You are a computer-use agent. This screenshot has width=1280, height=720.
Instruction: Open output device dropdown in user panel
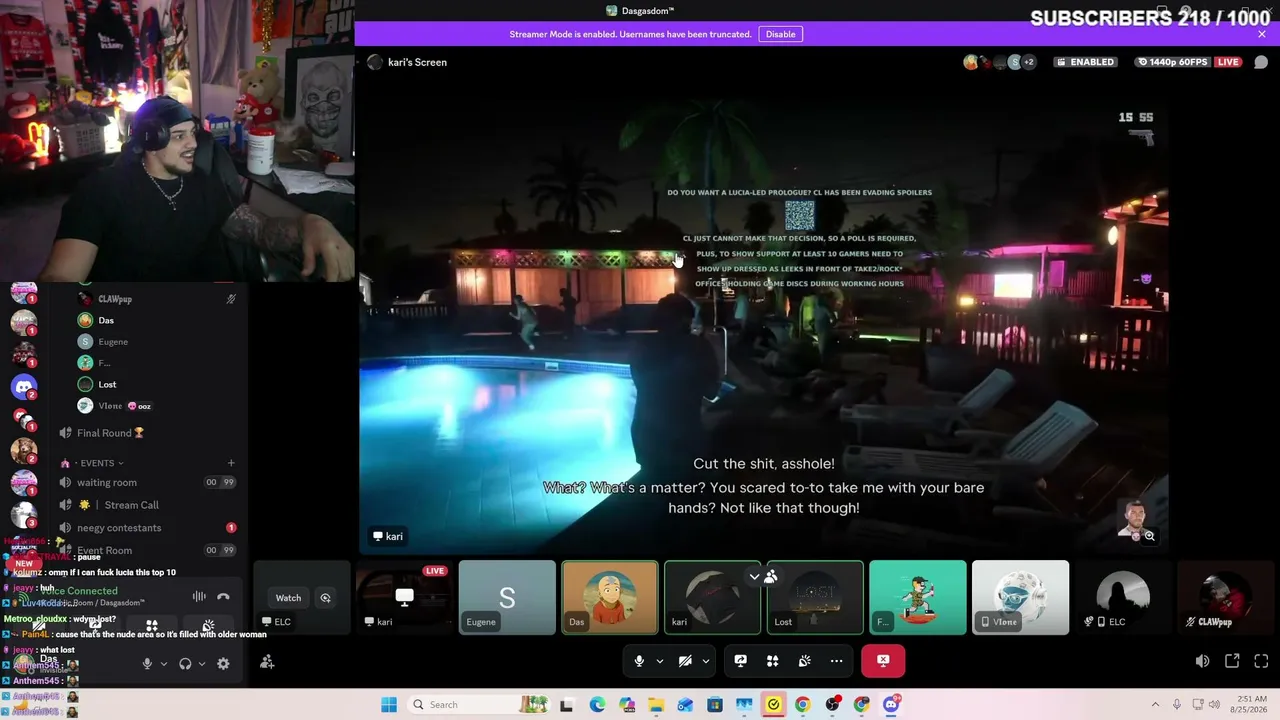(201, 663)
